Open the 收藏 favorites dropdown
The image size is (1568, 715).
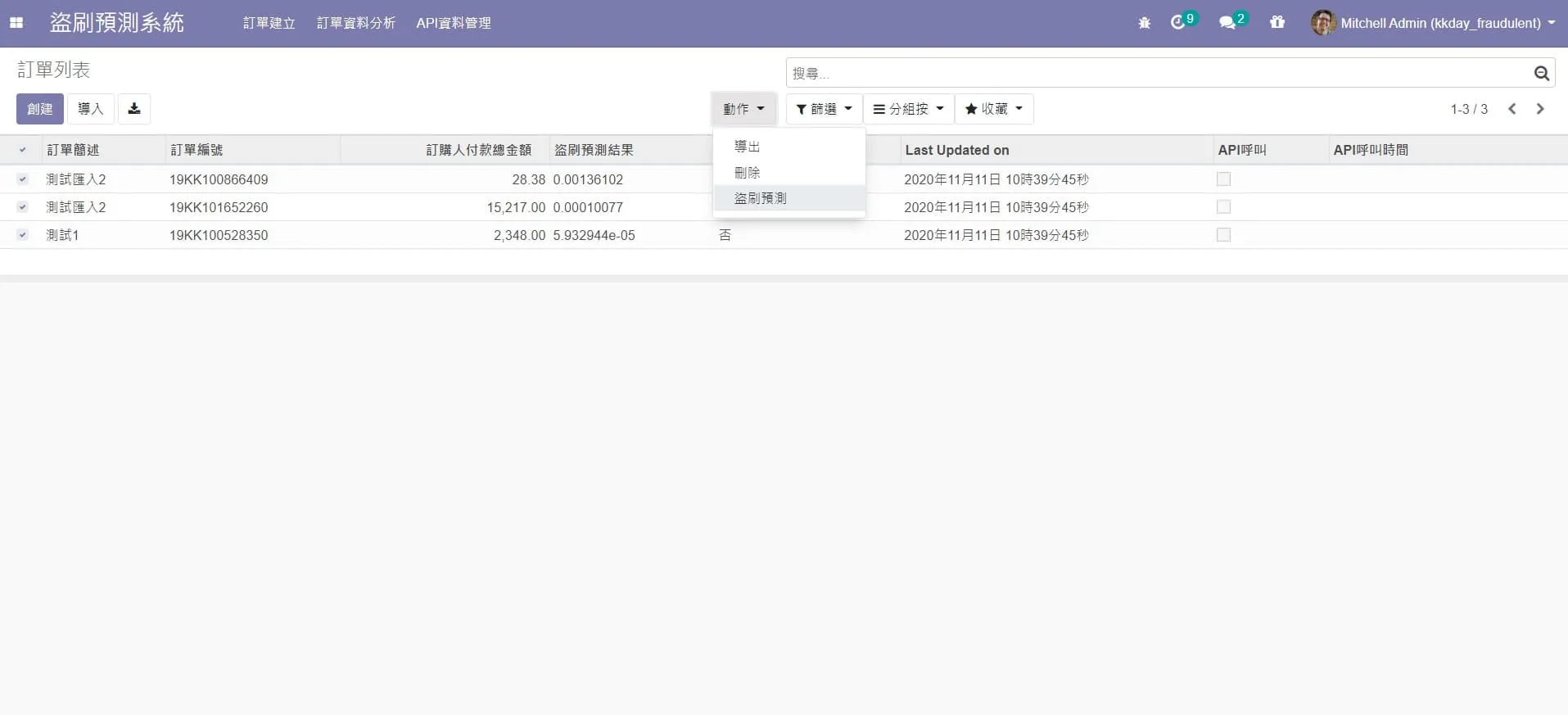(x=994, y=109)
